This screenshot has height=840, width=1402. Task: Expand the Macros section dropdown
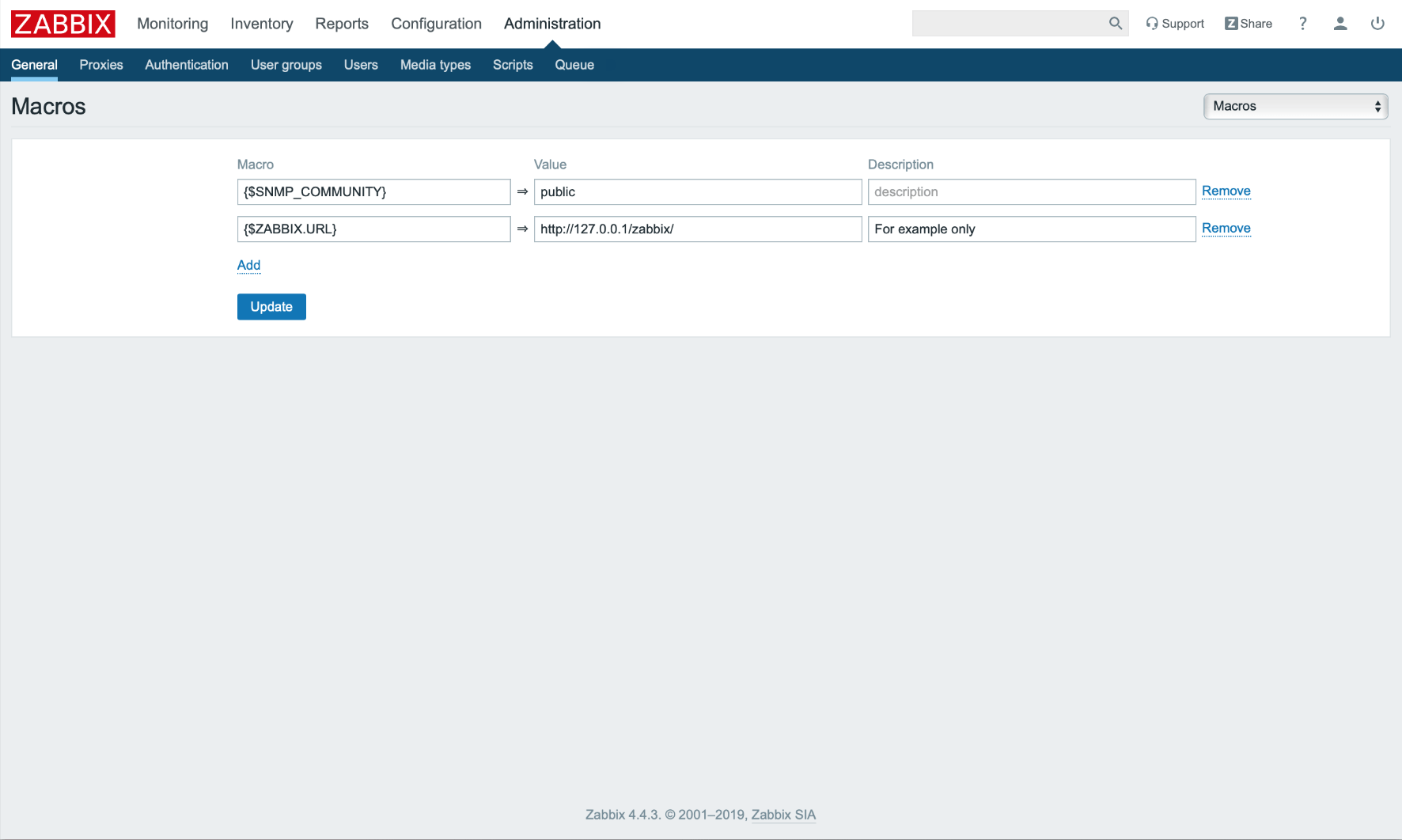tap(1295, 106)
